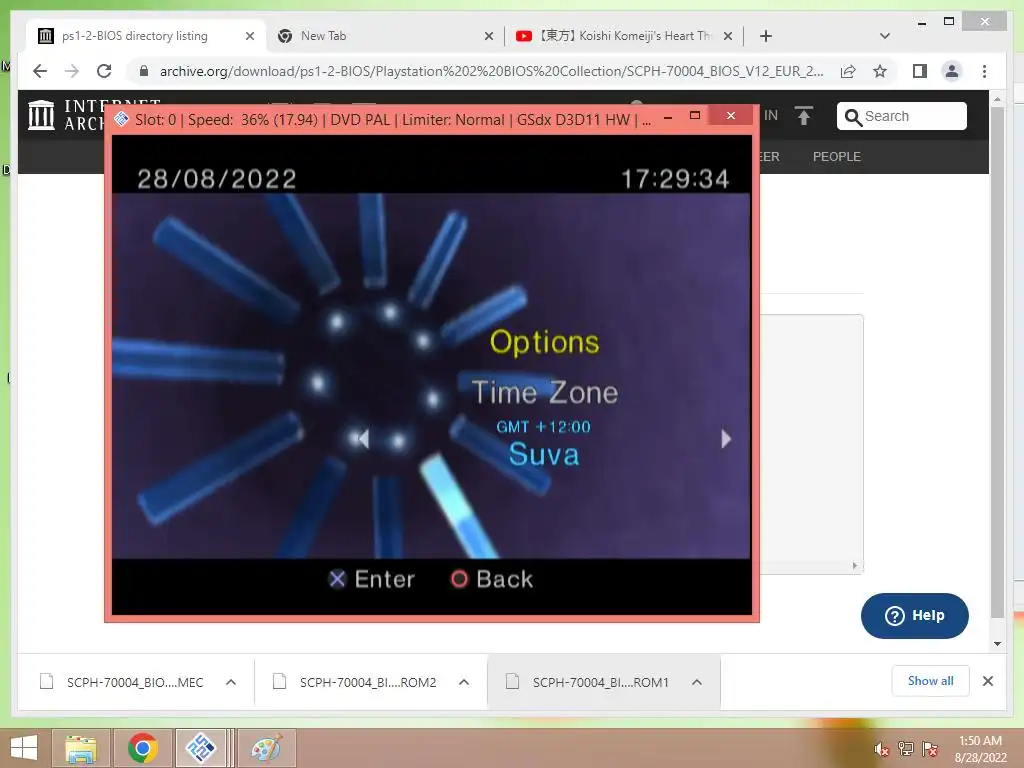Open the tab search chevron
The width and height of the screenshot is (1024, 768).
pos(885,36)
